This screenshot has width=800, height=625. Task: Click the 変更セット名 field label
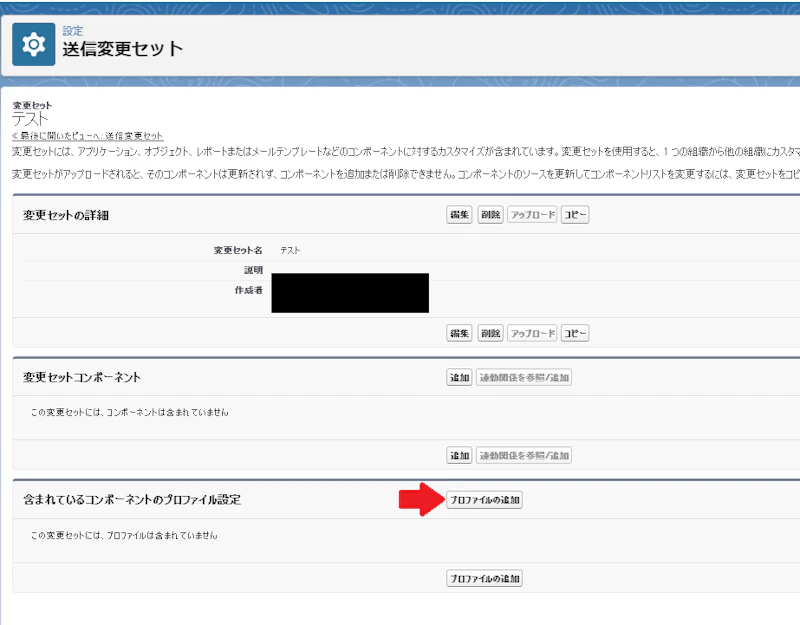pos(238,251)
